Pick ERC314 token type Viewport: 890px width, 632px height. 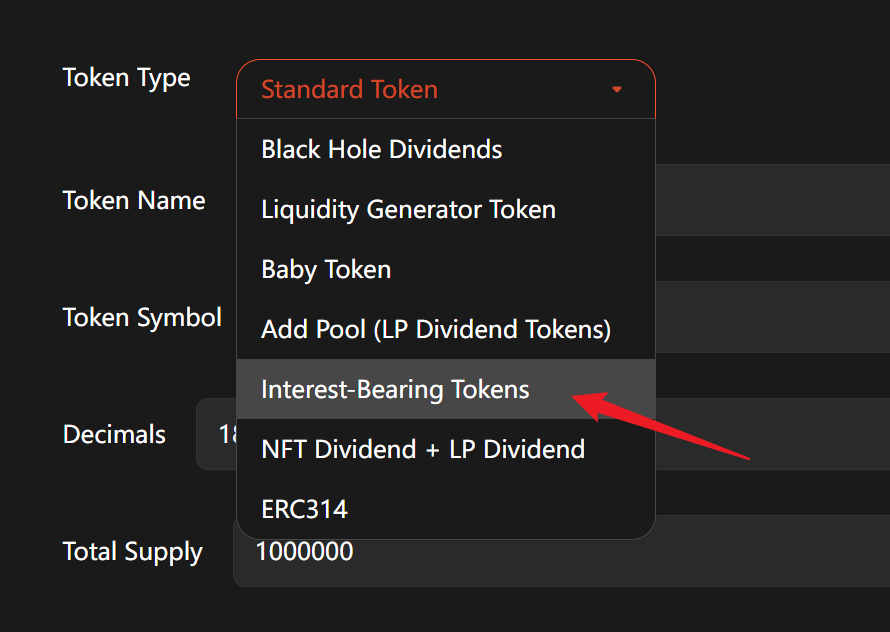[304, 509]
